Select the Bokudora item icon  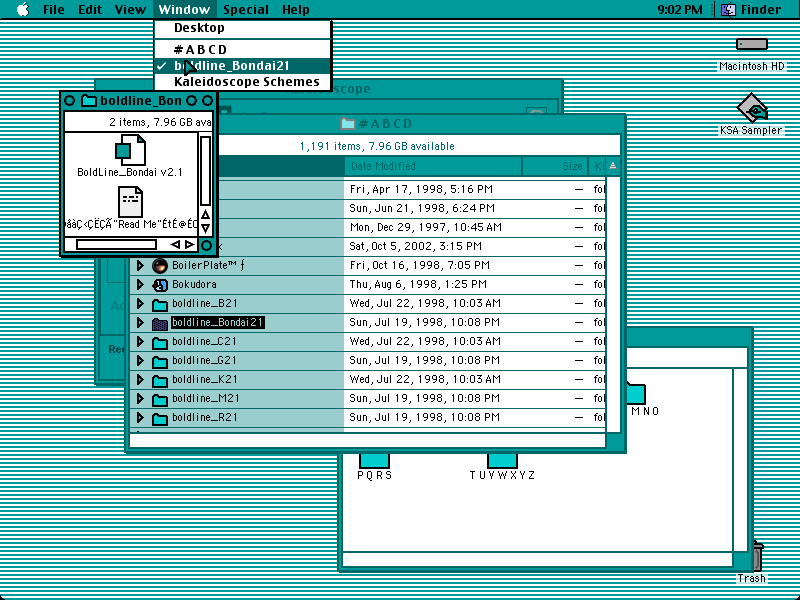tap(160, 285)
